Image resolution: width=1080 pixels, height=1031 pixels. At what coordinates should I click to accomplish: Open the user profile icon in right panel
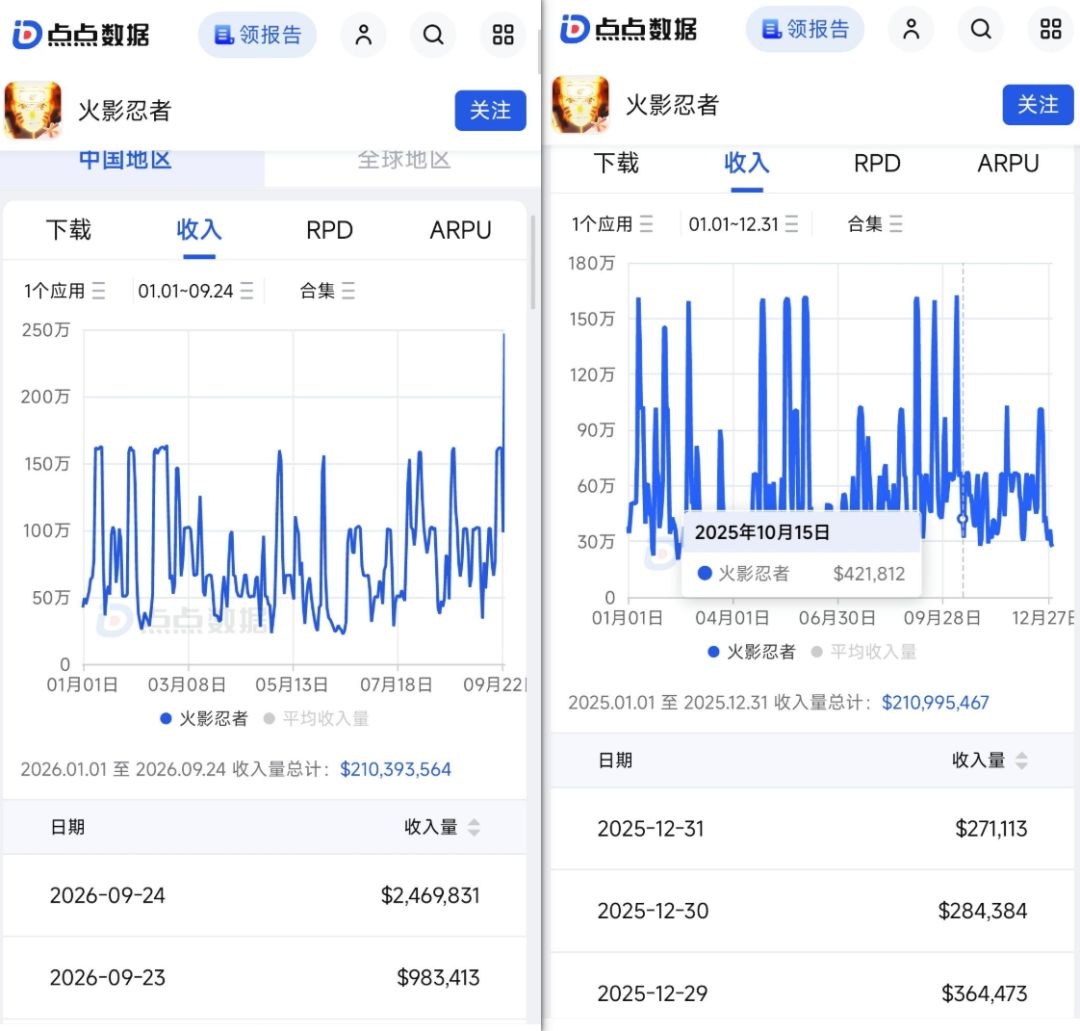(x=911, y=29)
